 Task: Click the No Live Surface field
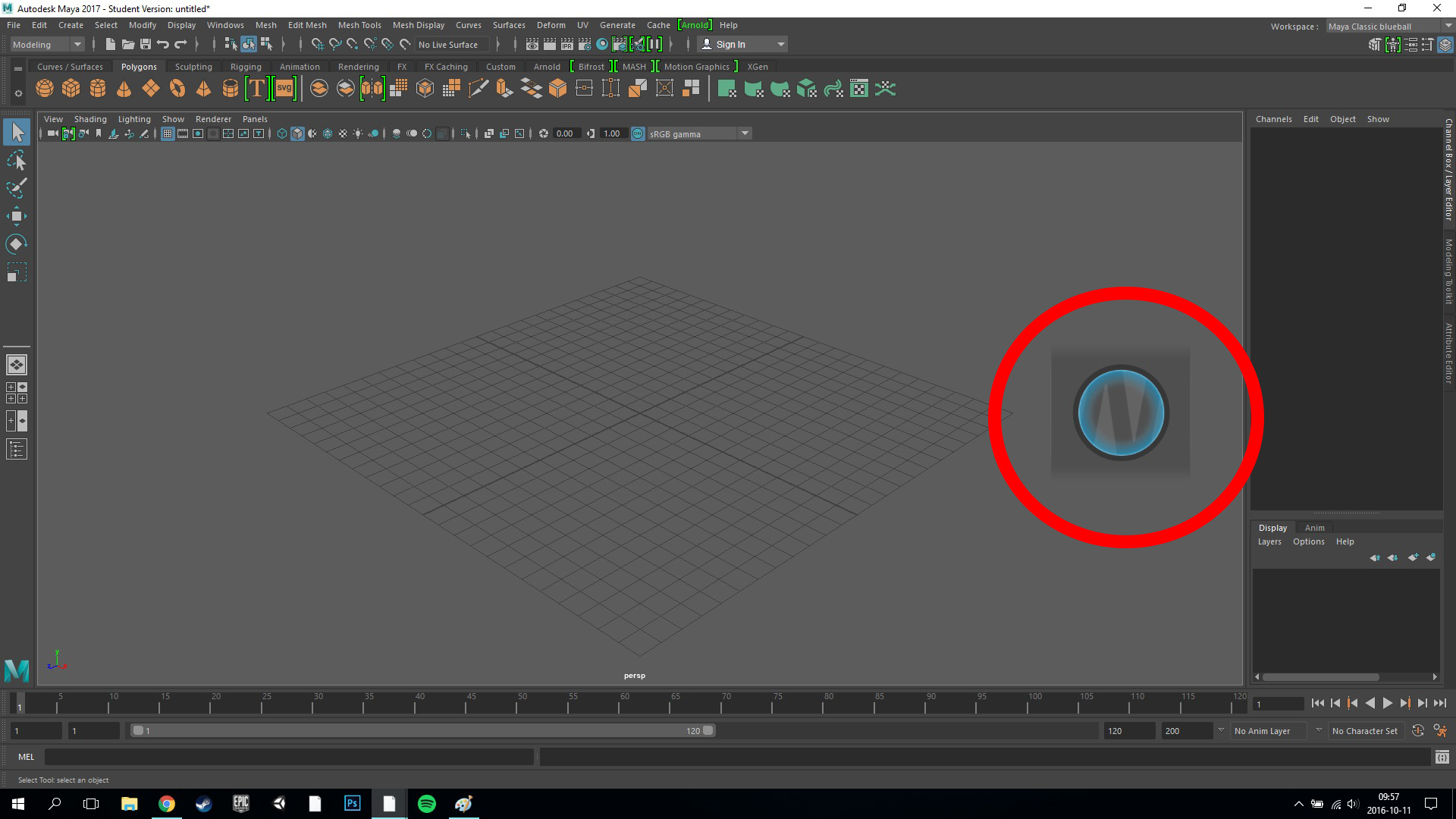(451, 44)
